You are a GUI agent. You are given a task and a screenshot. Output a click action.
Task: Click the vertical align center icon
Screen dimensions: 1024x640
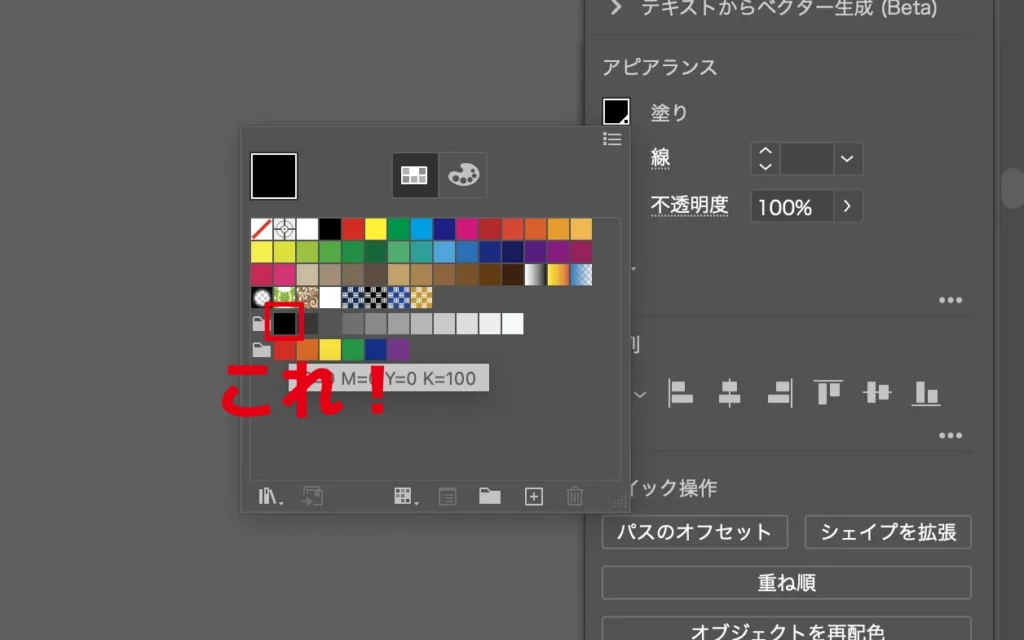click(x=877, y=393)
